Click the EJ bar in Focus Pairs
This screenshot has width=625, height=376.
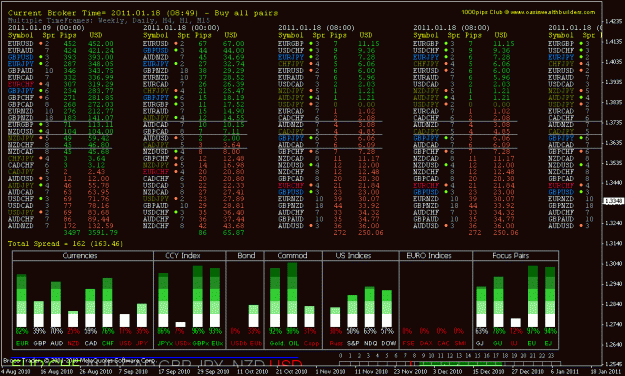pyautogui.click(x=550, y=297)
